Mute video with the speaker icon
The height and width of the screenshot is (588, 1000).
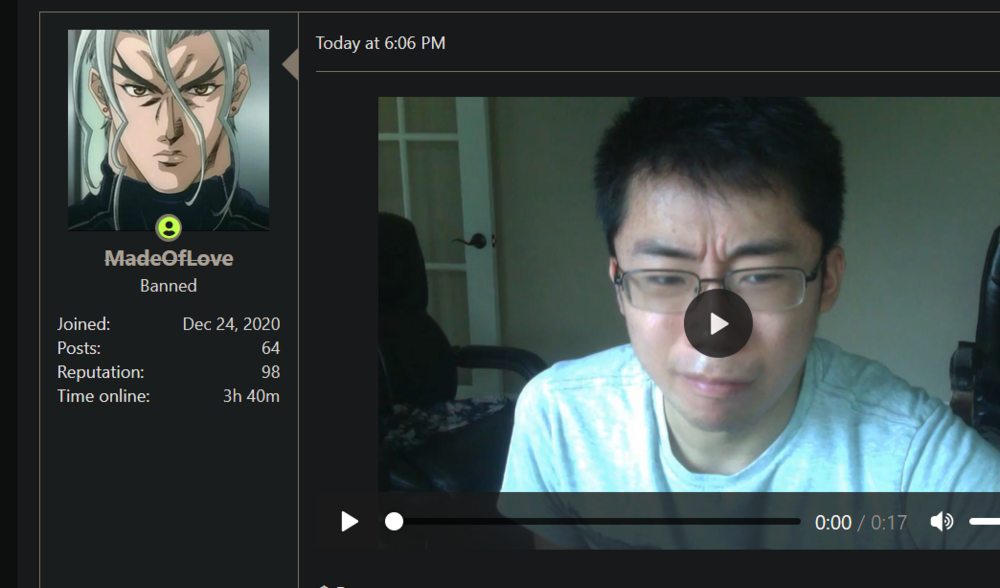[941, 522]
